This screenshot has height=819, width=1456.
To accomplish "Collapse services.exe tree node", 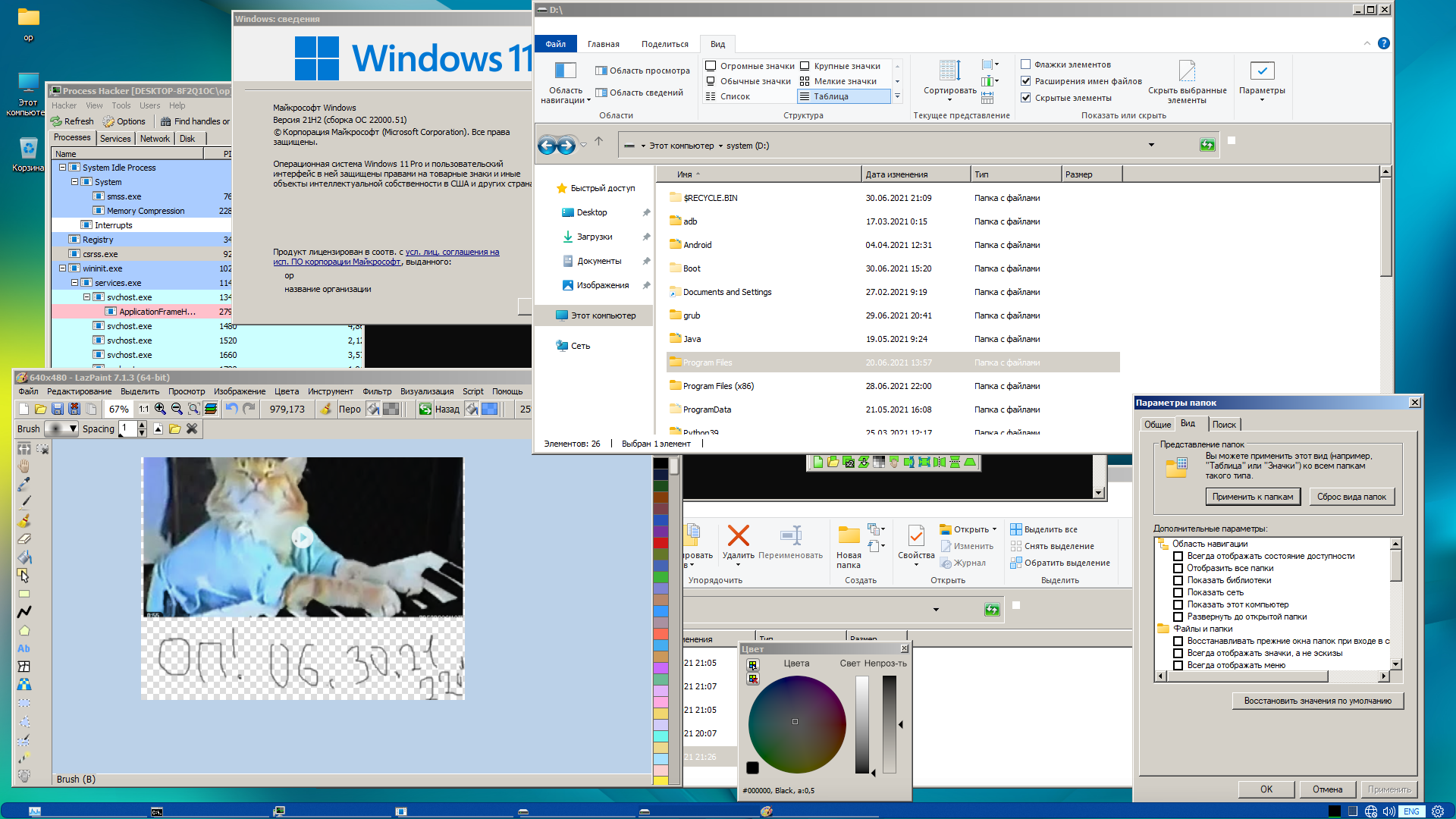I will (x=74, y=283).
